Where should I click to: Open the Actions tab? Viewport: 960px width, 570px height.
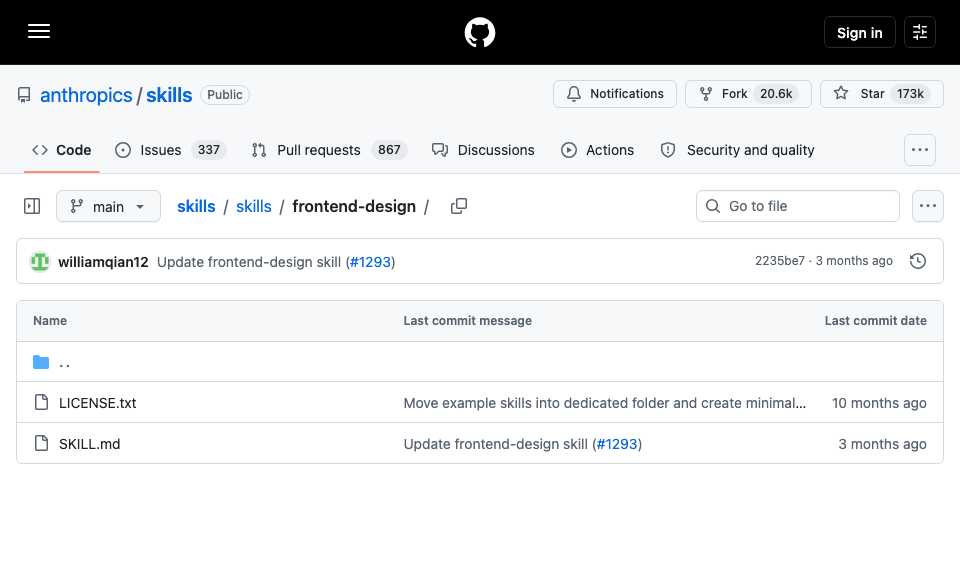coord(597,150)
